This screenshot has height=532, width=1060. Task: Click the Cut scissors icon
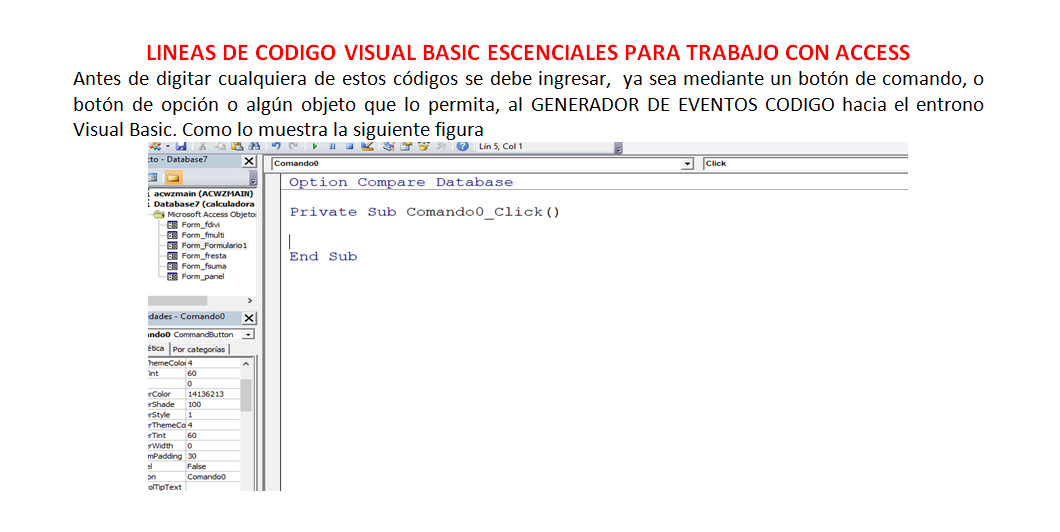pos(202,146)
